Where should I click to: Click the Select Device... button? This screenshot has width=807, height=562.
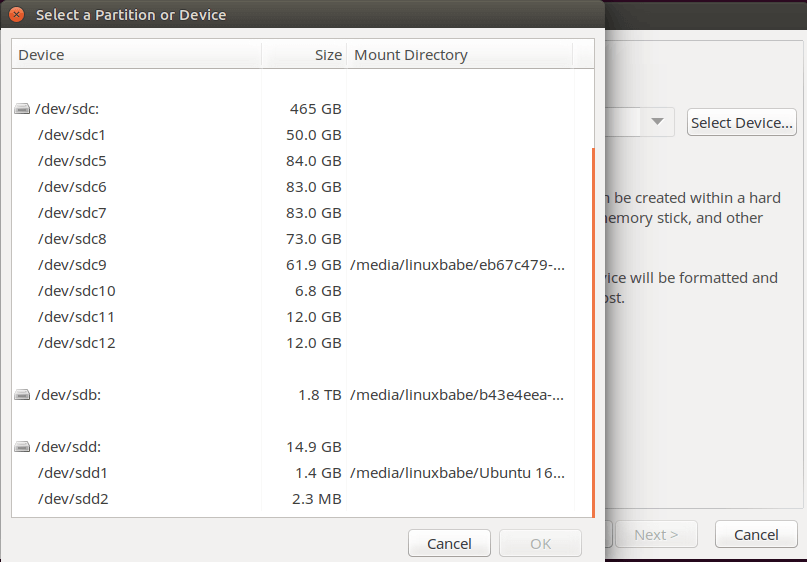[742, 122]
